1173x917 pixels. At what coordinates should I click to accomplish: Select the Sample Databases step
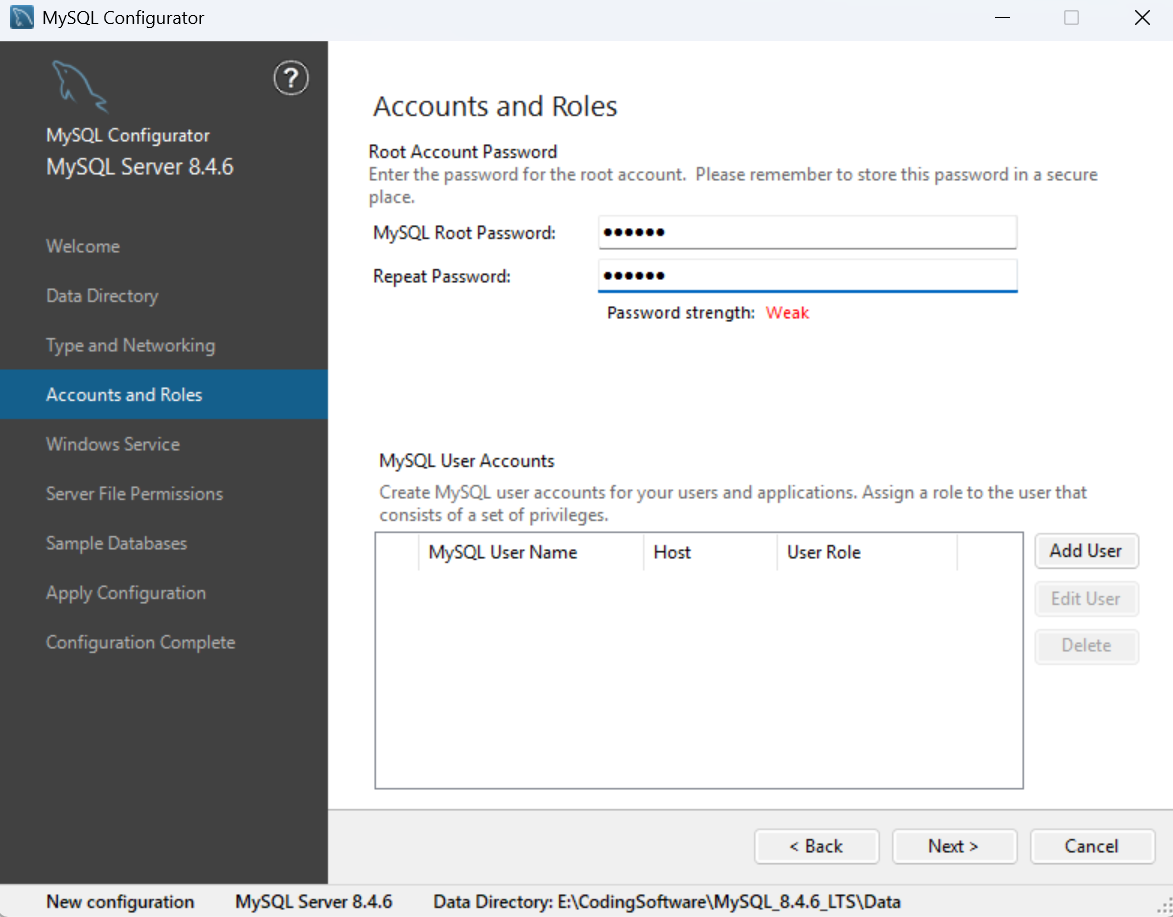[x=116, y=543]
